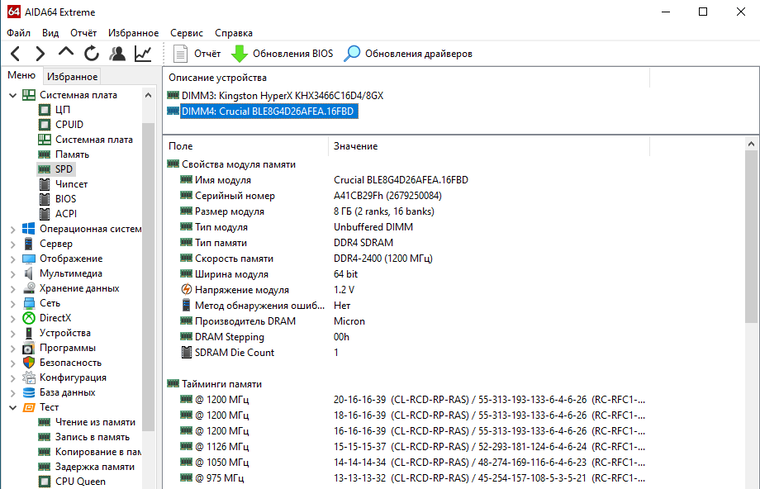Select SPD in the tree
The image size is (760, 489).
(x=64, y=169)
